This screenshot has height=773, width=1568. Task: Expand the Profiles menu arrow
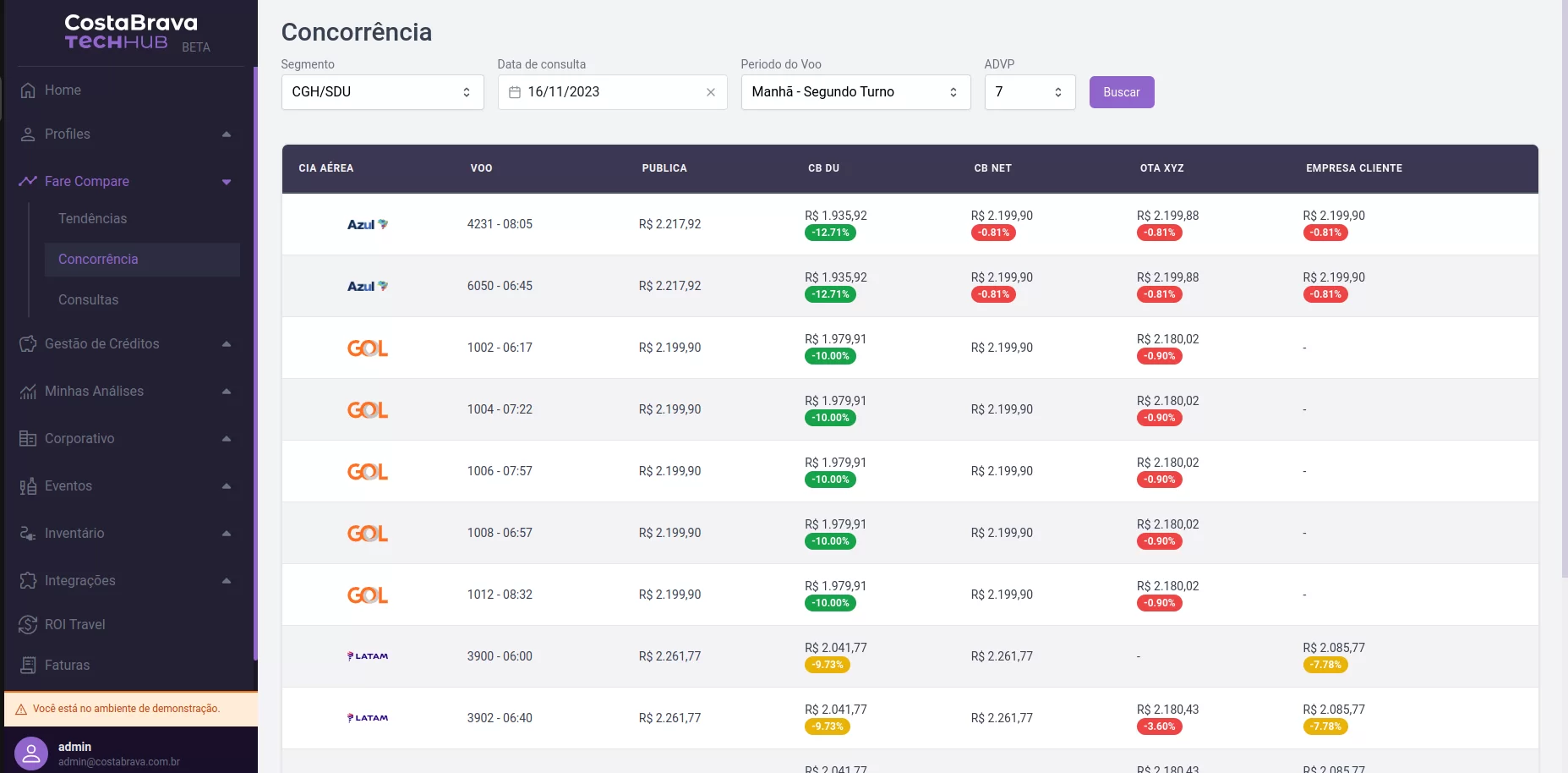(226, 134)
